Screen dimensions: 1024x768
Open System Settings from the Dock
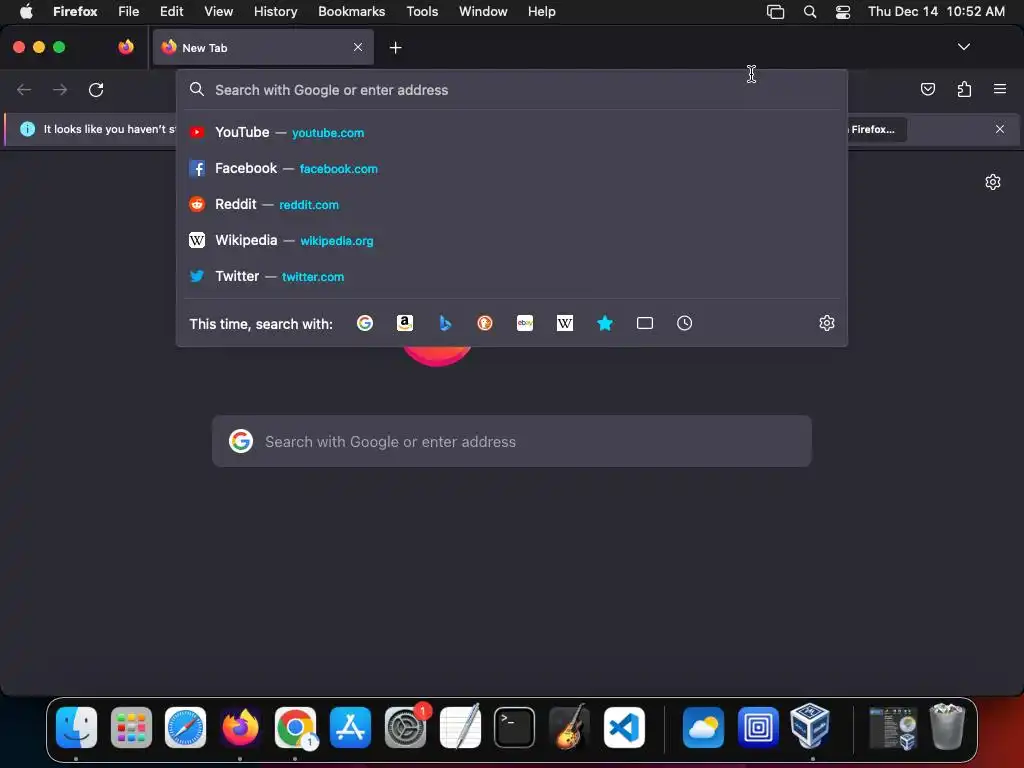[406, 727]
